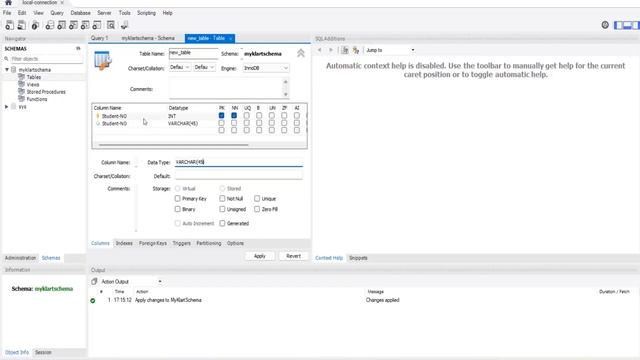This screenshot has height=360, width=640.
Task: Click the table editor icon
Action: point(102,61)
